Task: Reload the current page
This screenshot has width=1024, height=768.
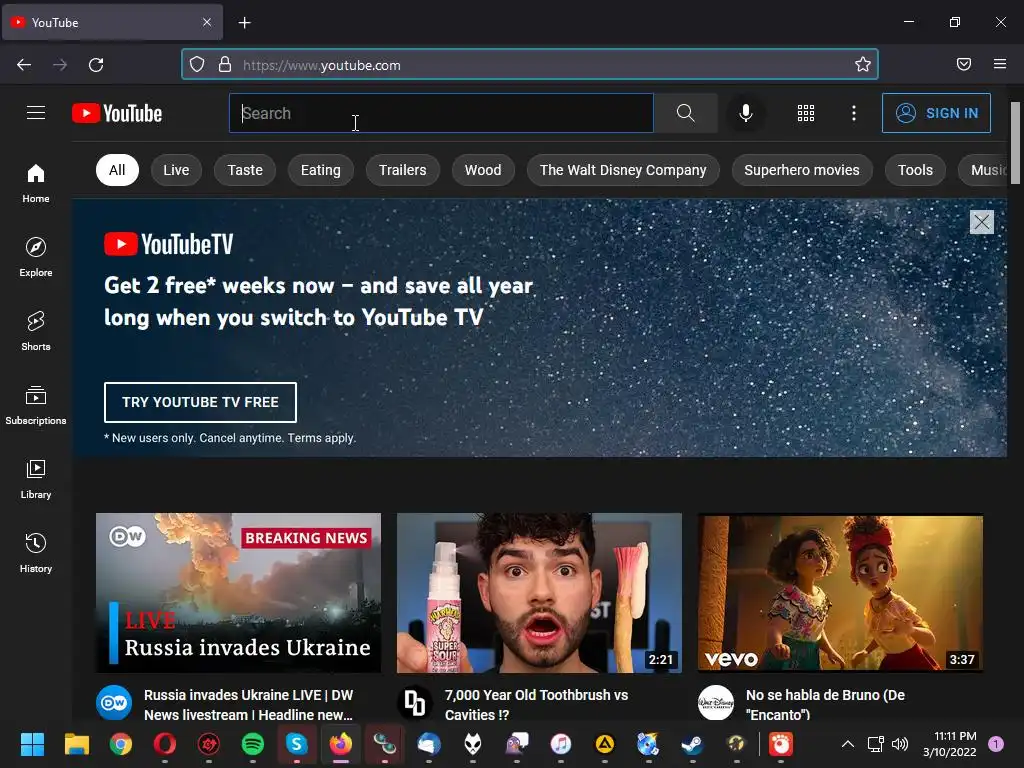Action: (96, 65)
